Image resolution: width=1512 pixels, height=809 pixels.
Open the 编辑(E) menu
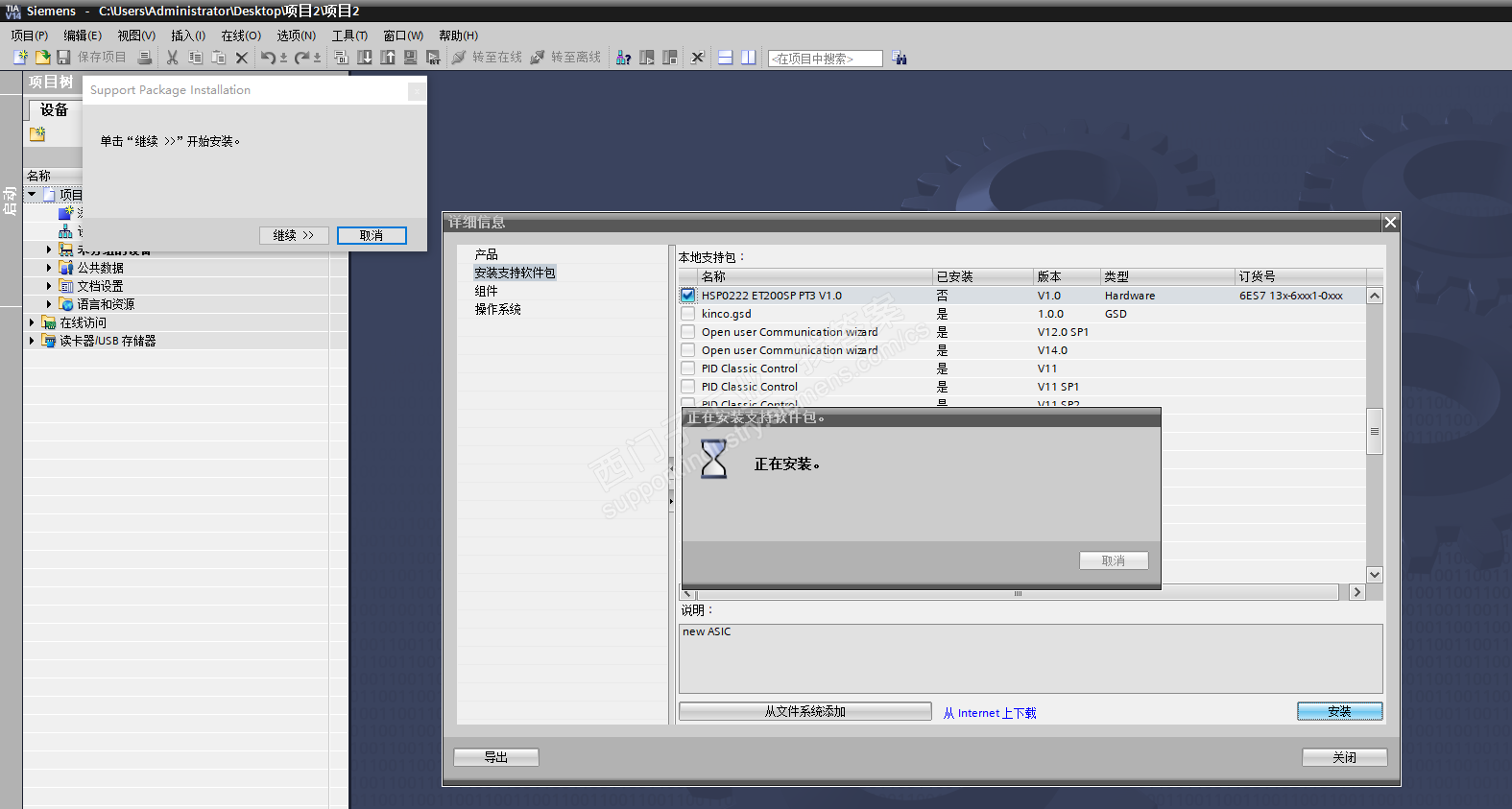click(x=83, y=36)
